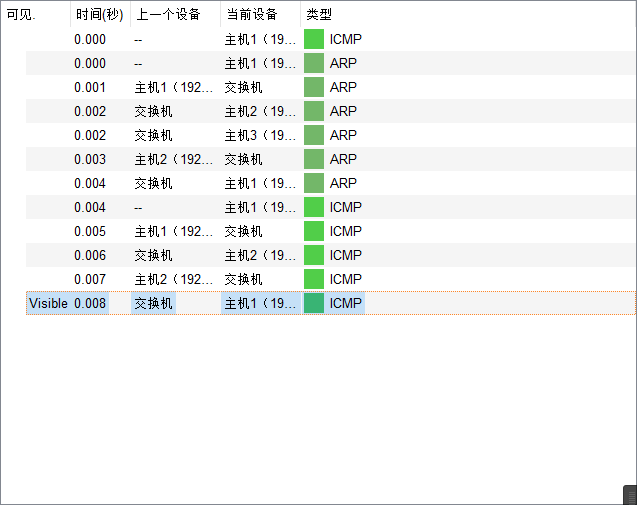Sort by the 时间(秒) column header
The image size is (637, 505).
[100, 15]
